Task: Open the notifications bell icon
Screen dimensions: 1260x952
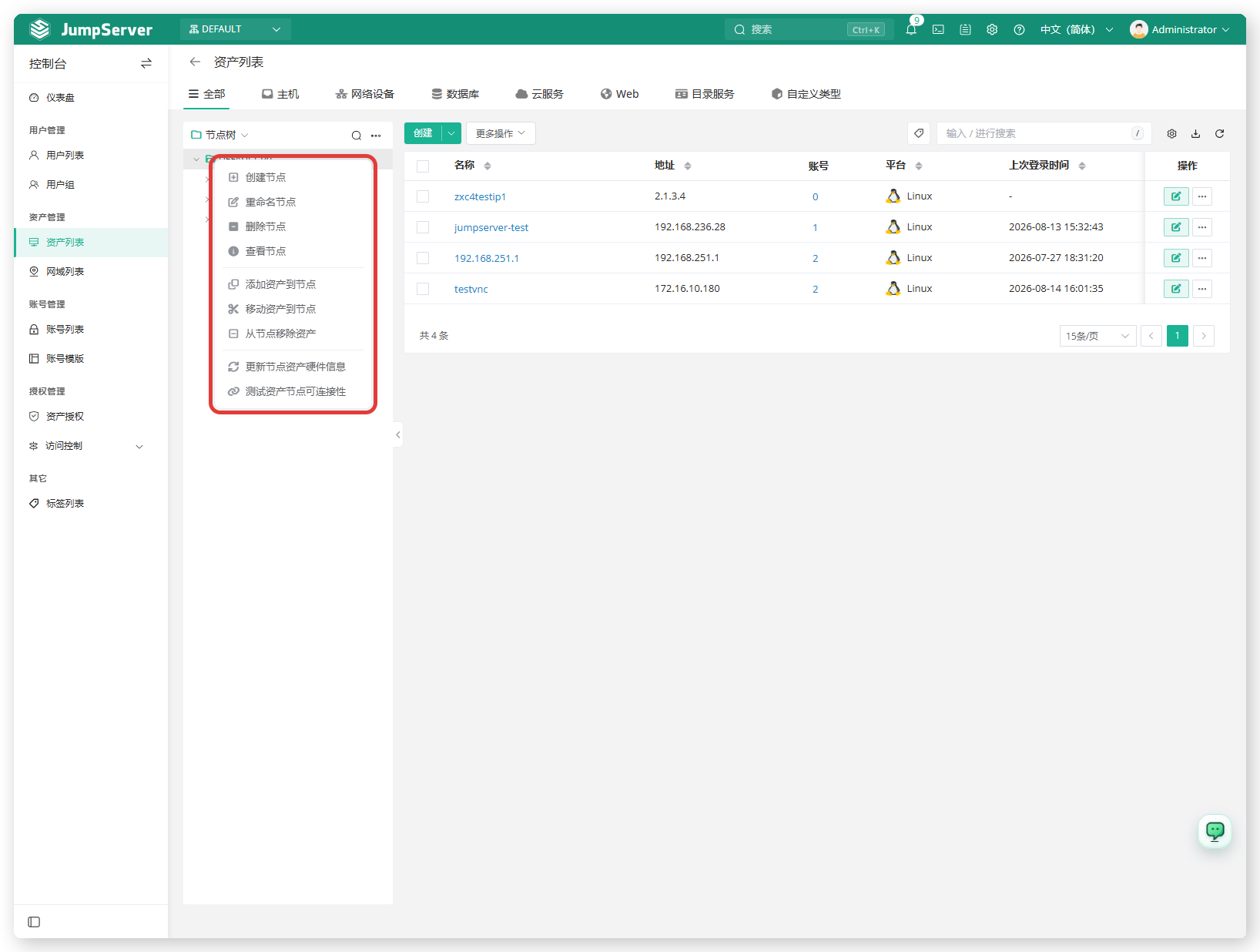Action: [911, 29]
